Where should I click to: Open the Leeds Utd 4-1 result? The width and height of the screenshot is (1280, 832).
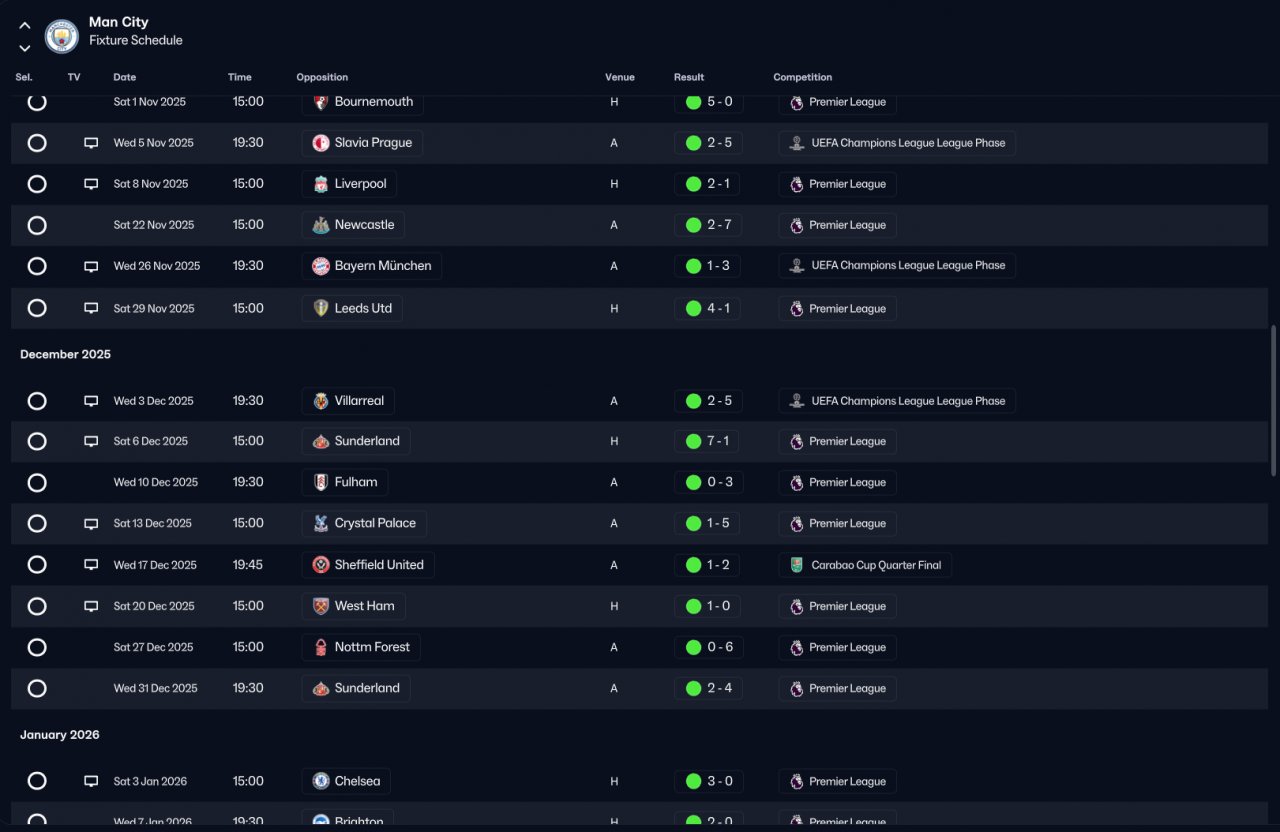point(709,308)
